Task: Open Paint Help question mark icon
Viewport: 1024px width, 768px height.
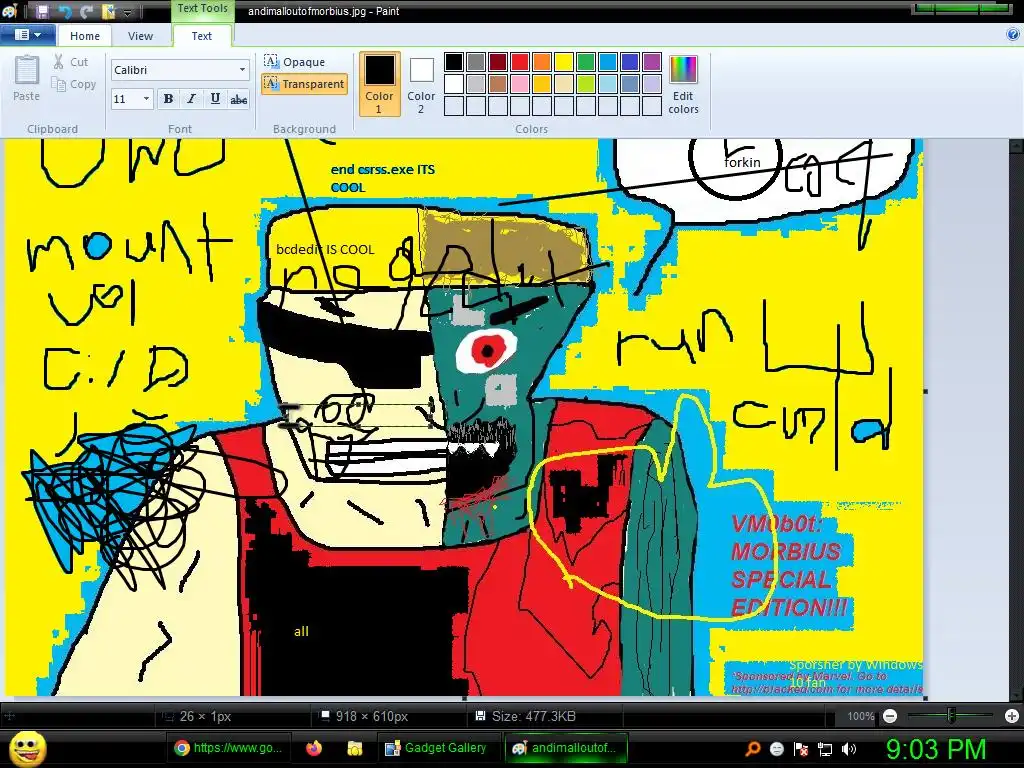Action: [1013, 35]
